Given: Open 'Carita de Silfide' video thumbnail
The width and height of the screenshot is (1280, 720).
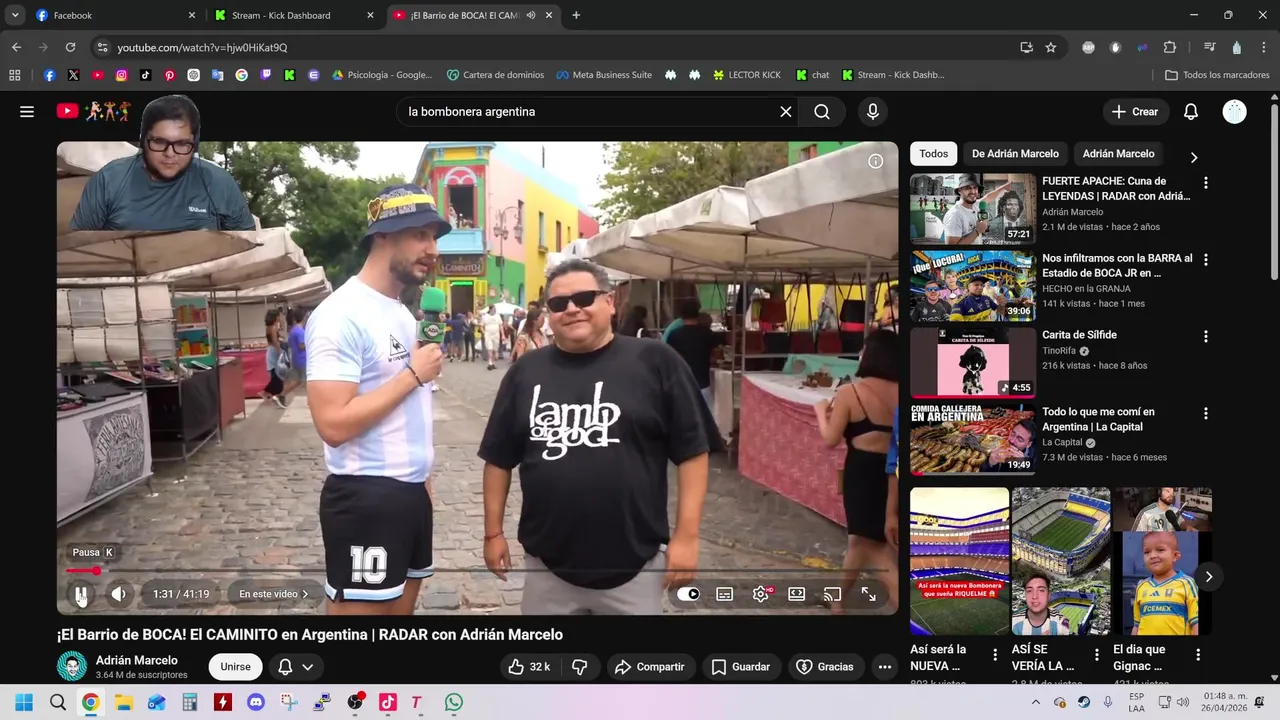Looking at the screenshot, I should pyautogui.click(x=972, y=362).
